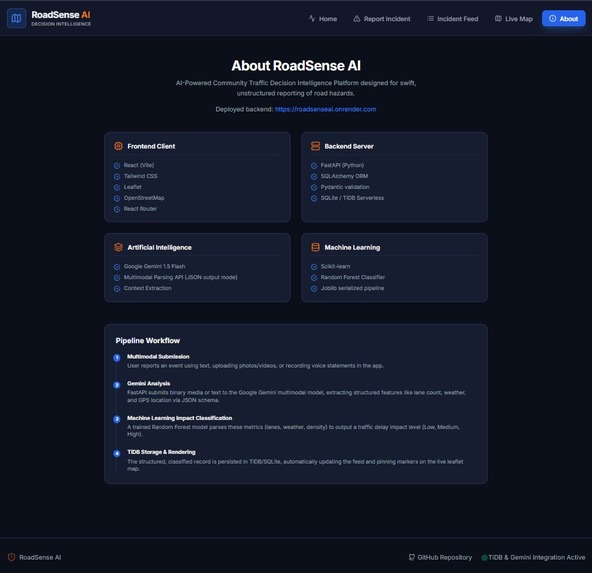Image resolution: width=592 pixels, height=573 pixels.
Task: Click the check icon beside Leaflet
Action: pos(117,187)
